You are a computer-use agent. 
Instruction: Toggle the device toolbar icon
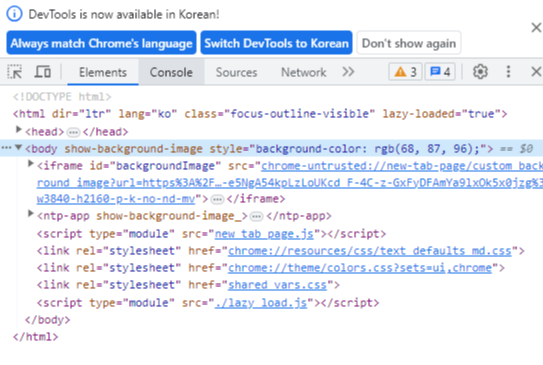tap(43, 72)
